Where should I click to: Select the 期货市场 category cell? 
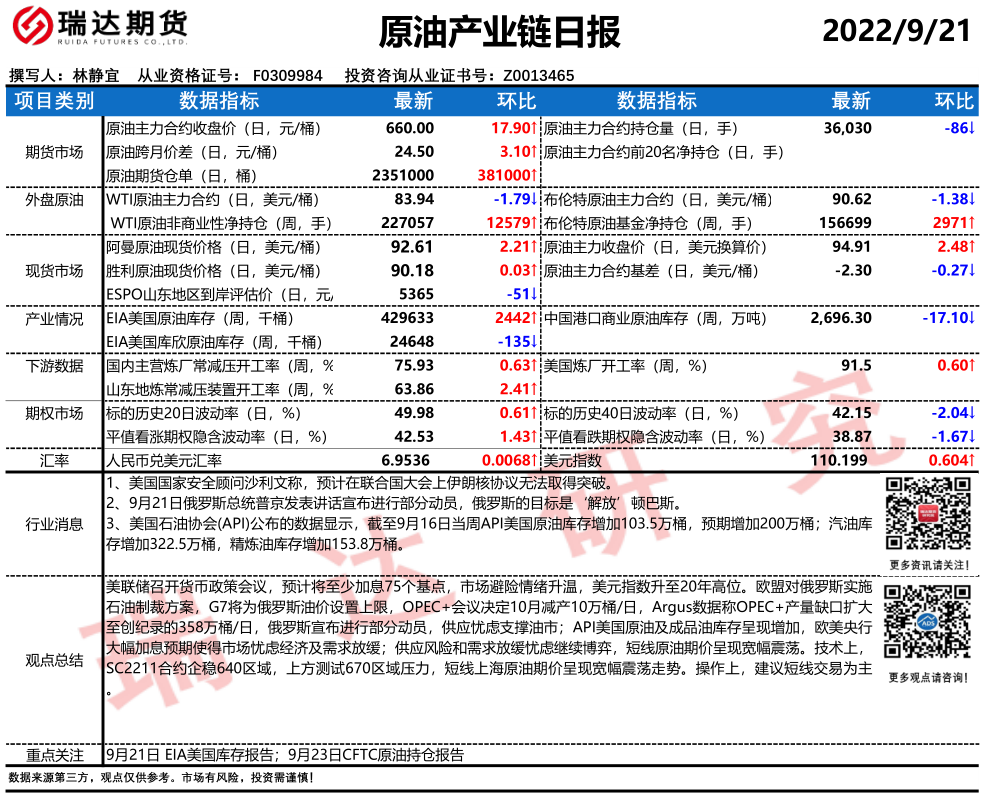coord(54,152)
